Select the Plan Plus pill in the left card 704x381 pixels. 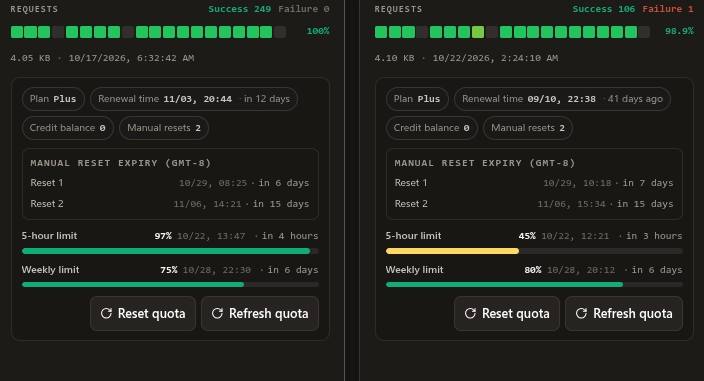(x=53, y=99)
